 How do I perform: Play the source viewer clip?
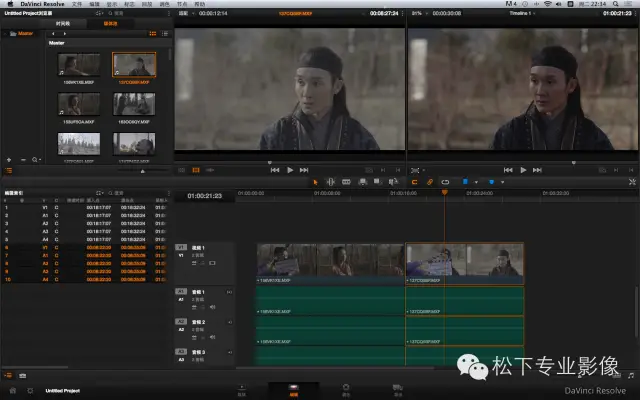click(290, 170)
